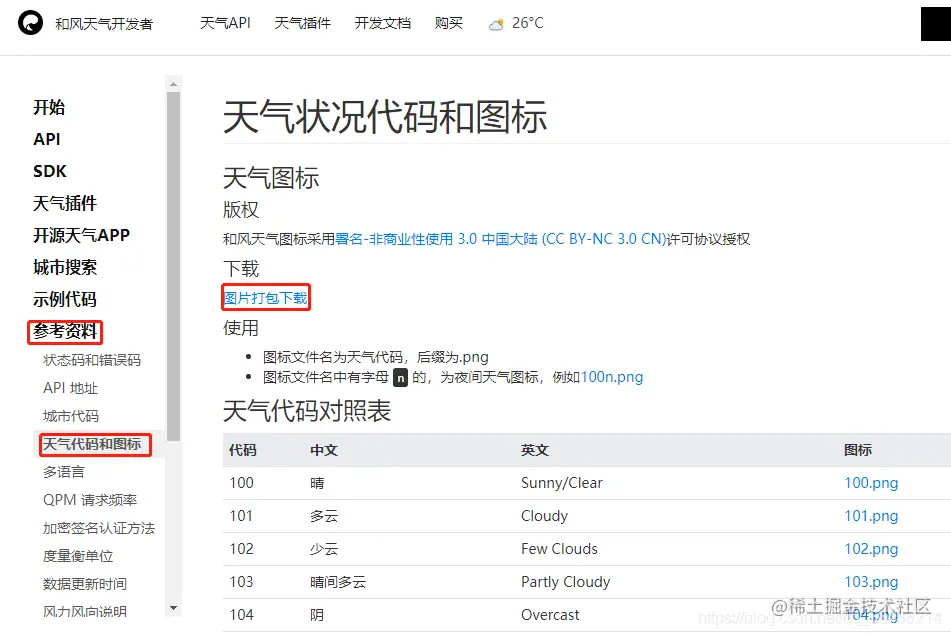Open 数据更新时间 sidebar entry

coord(85,584)
